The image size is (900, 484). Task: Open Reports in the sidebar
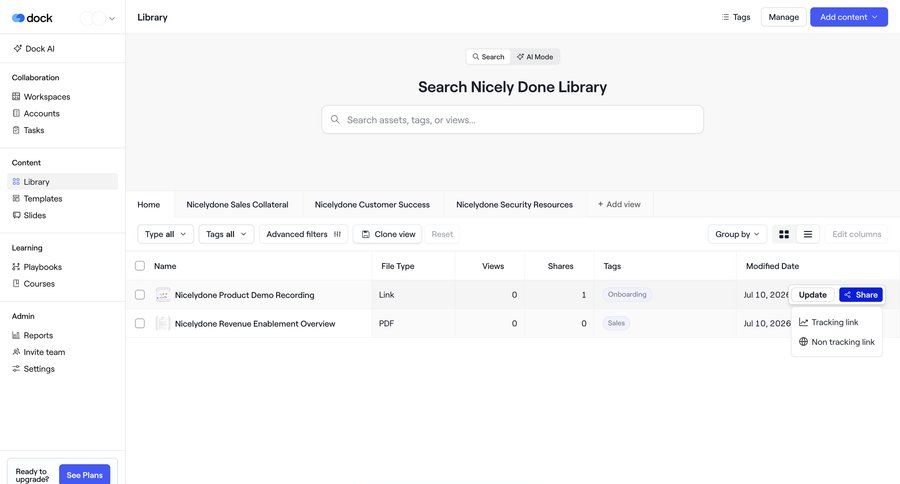click(33, 335)
